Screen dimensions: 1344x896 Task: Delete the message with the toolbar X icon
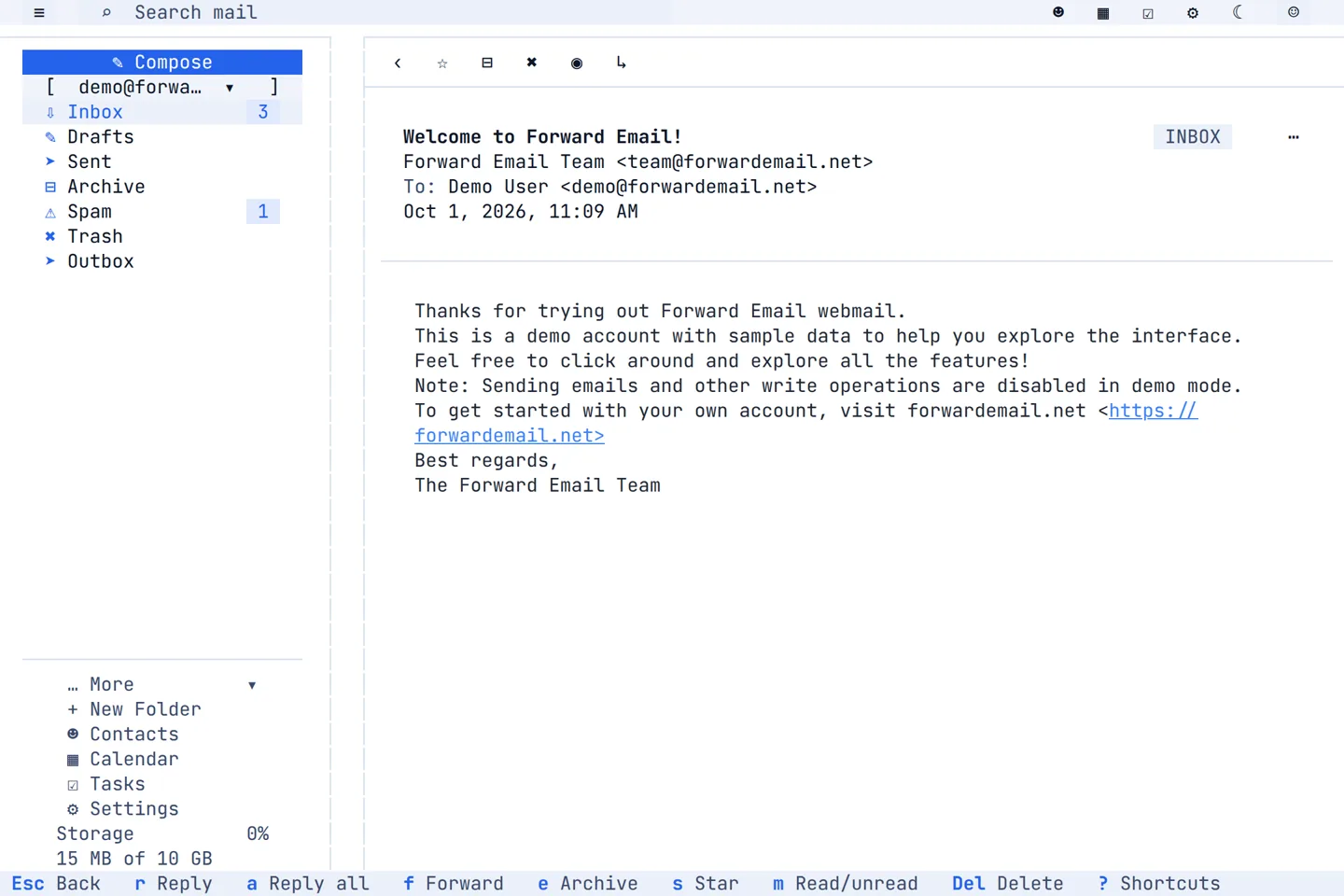(532, 63)
